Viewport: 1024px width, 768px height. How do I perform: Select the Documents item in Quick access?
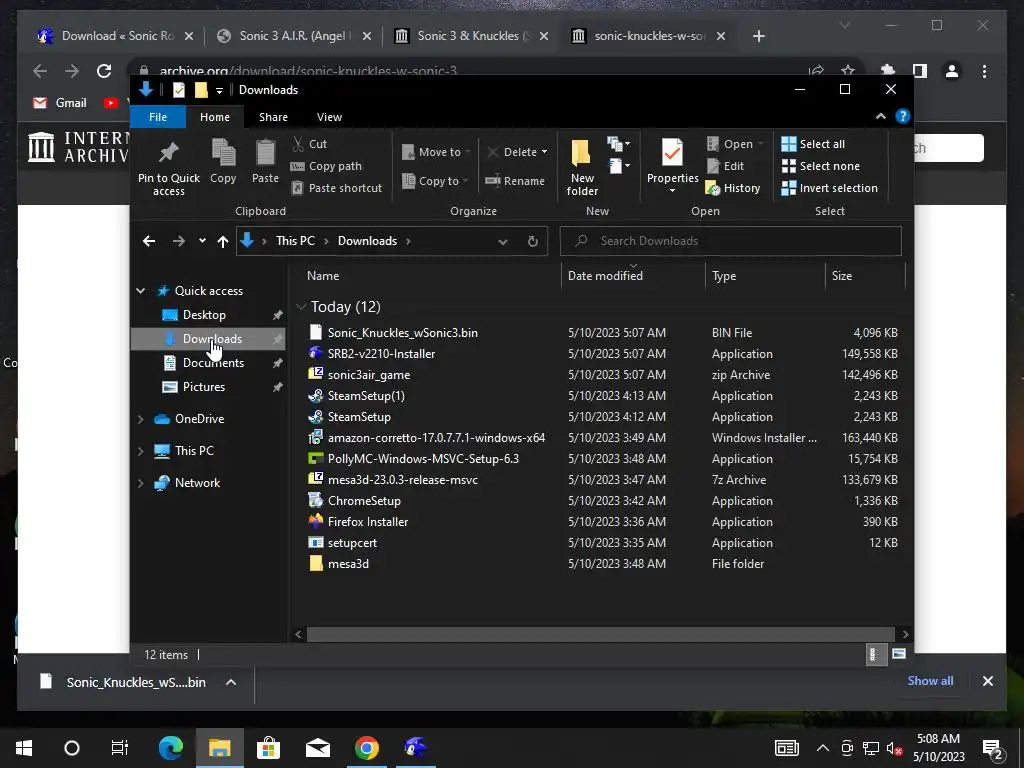pyautogui.click(x=213, y=362)
